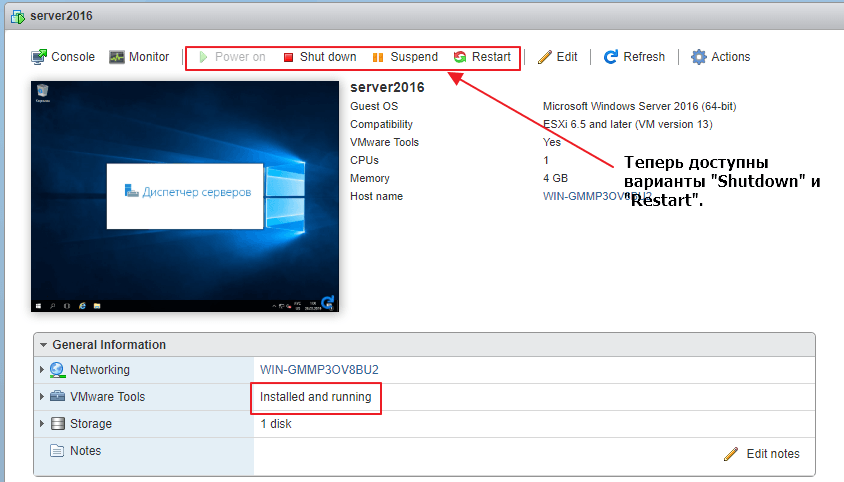
Task: Select the Actions menu label
Action: 730,57
